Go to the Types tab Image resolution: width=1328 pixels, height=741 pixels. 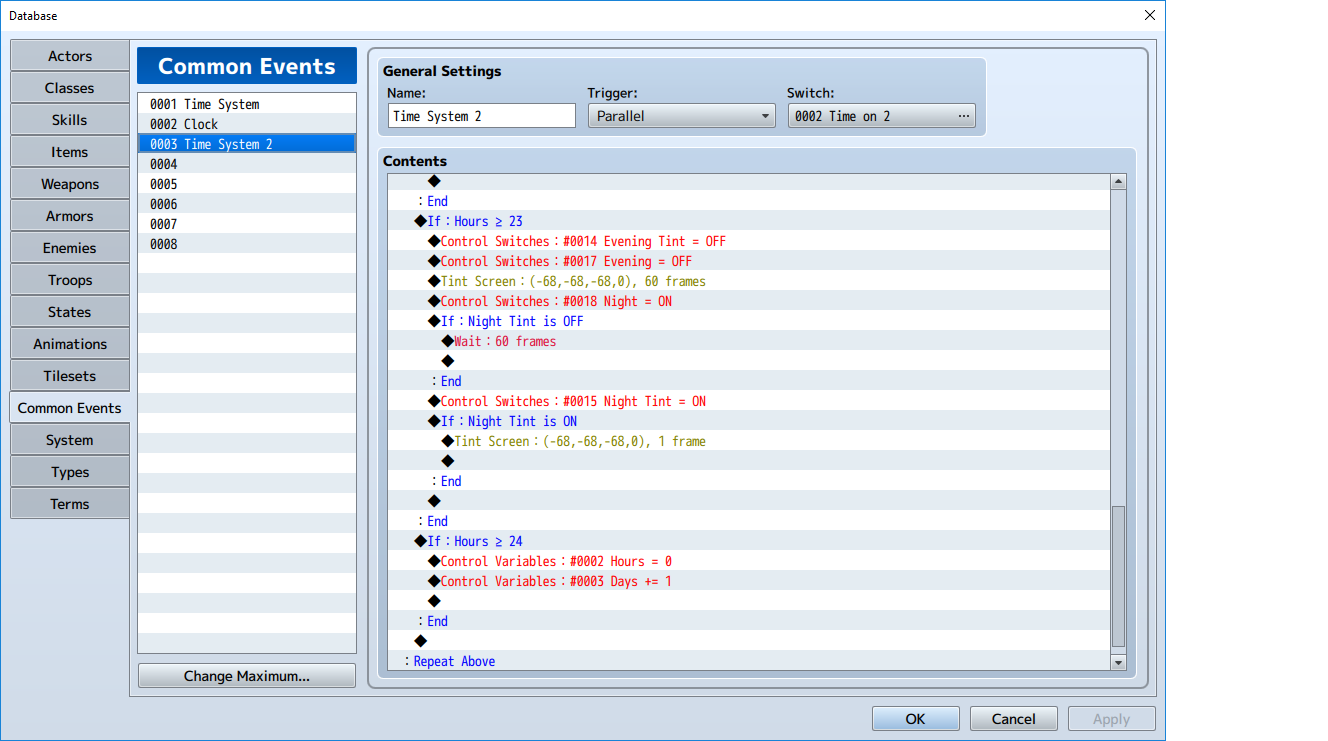point(70,472)
